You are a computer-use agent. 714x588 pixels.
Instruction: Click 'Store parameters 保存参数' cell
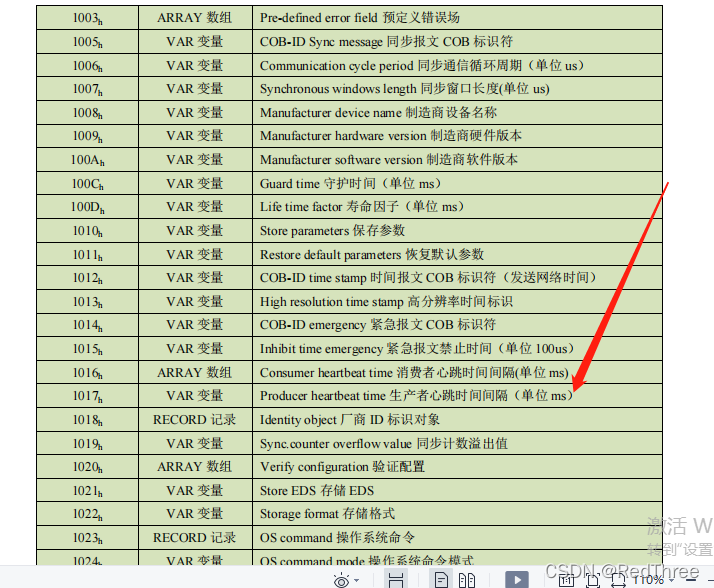coord(457,231)
